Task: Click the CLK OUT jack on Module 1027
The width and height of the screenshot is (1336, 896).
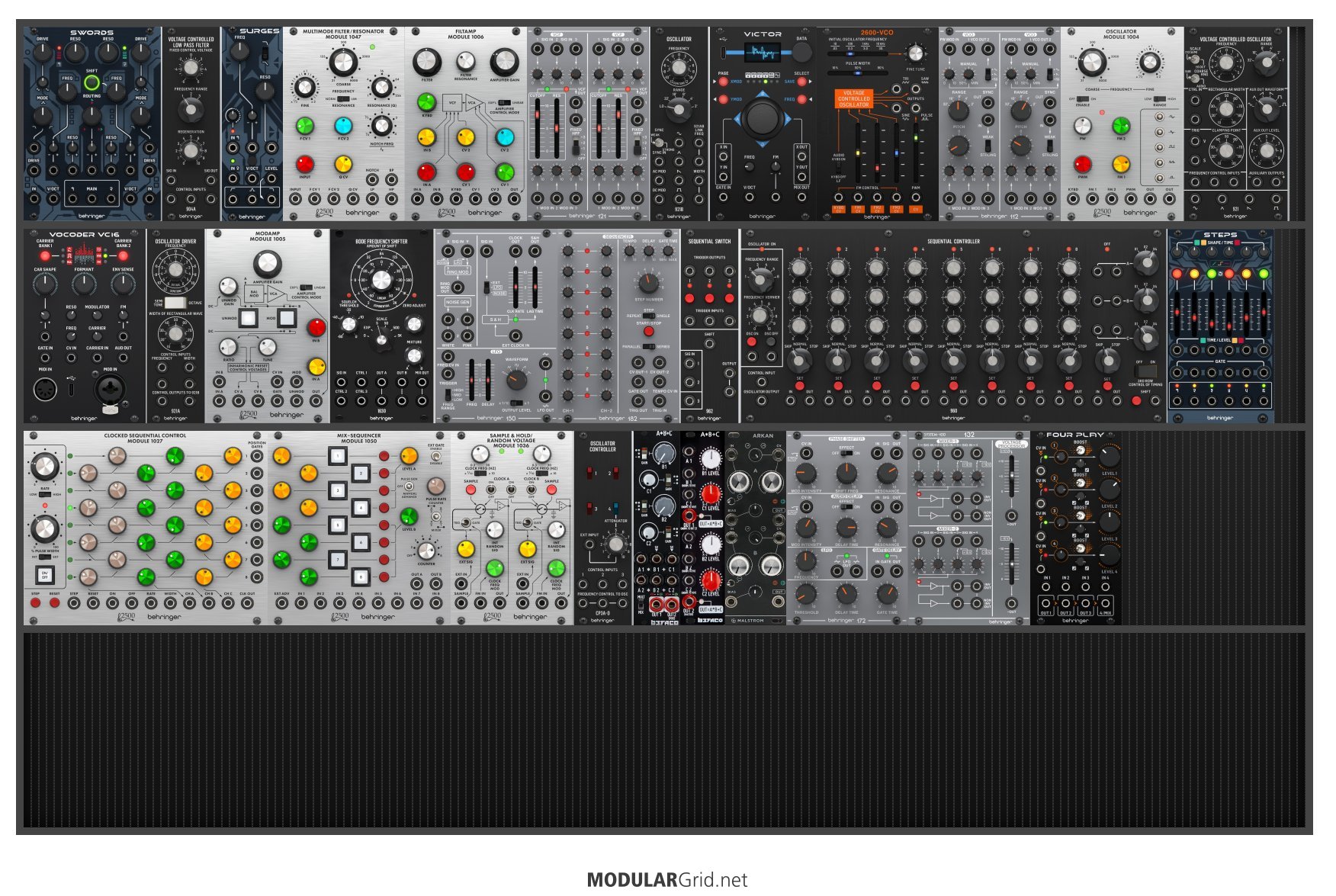Action: pos(247,603)
